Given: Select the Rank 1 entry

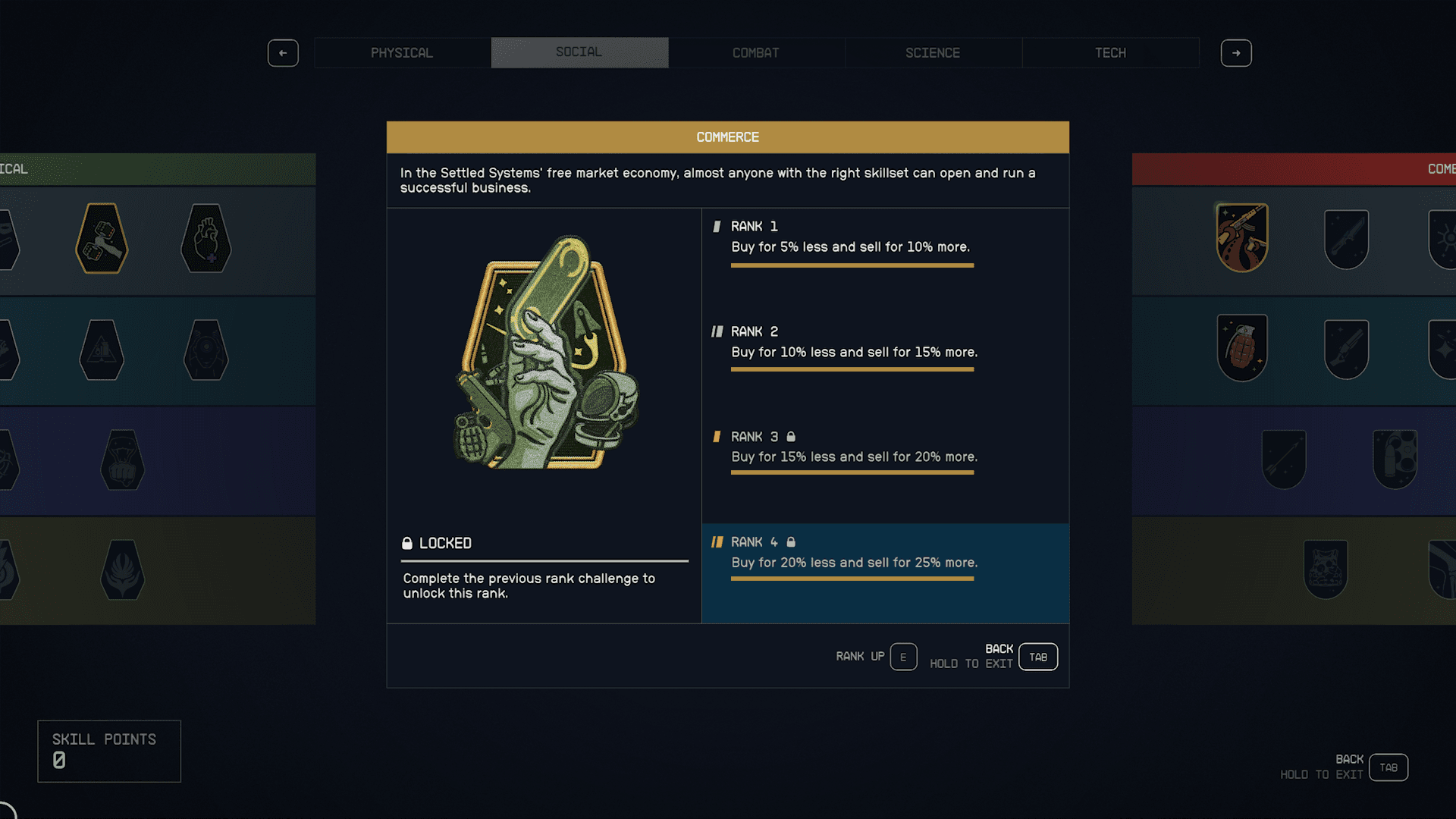Looking at the screenshot, I should (x=885, y=244).
